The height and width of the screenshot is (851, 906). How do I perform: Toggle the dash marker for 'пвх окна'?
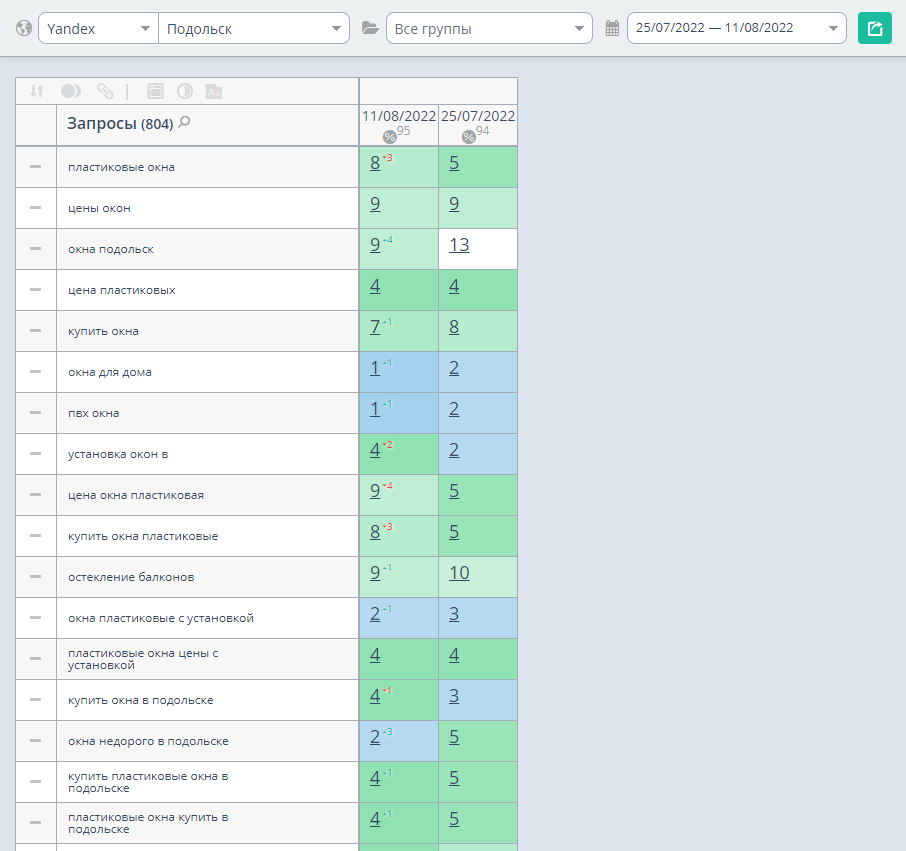36,413
